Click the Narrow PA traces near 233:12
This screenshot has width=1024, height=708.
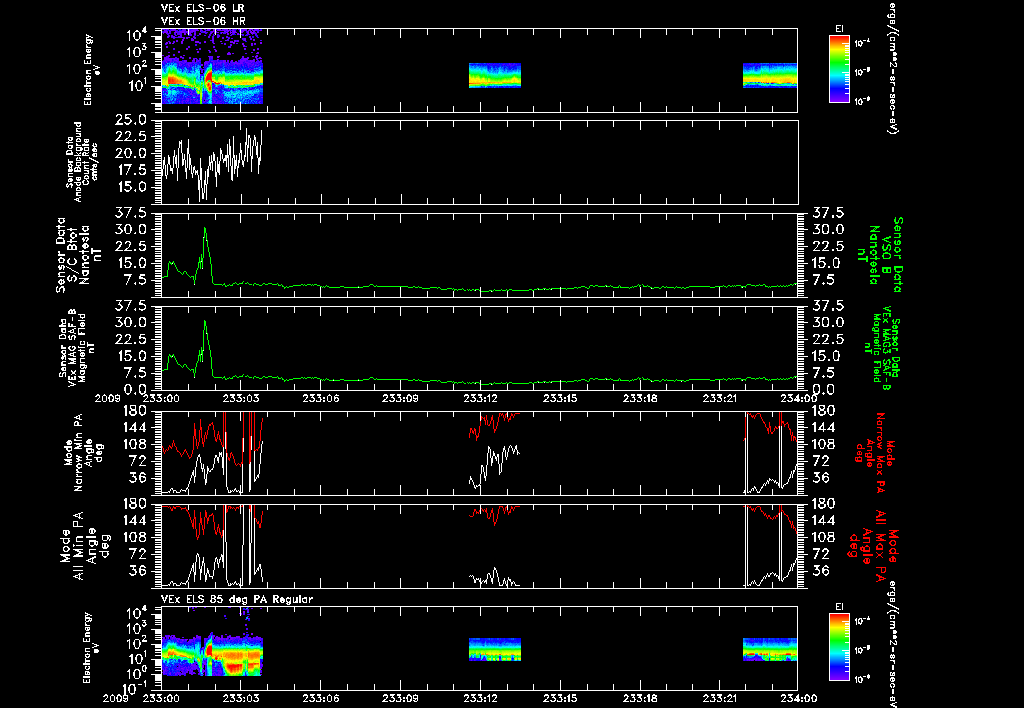pos(495,452)
